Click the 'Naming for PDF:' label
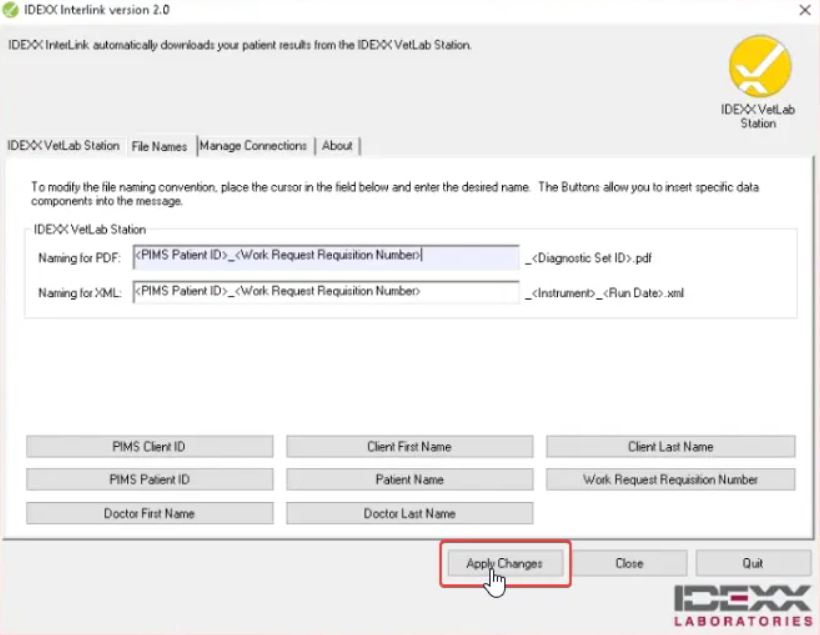 pos(79,258)
